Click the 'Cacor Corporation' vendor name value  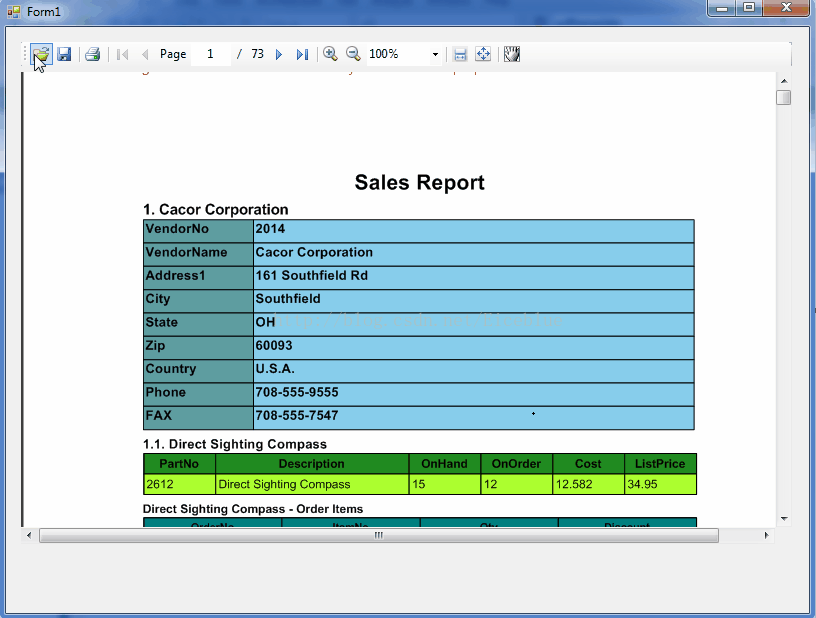tap(474, 254)
